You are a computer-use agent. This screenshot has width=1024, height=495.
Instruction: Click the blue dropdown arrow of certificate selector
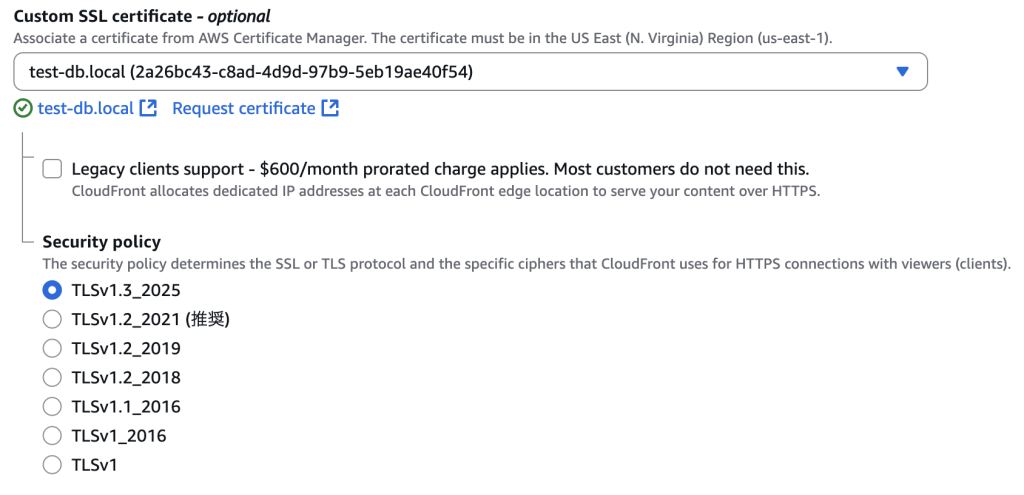pyautogui.click(x=903, y=72)
